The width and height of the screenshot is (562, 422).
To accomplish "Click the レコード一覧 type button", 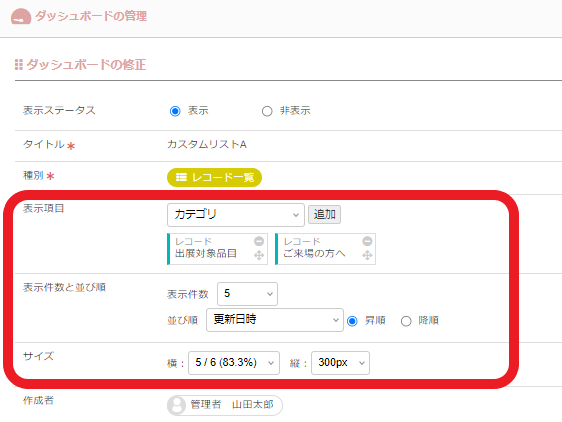I will (214, 177).
